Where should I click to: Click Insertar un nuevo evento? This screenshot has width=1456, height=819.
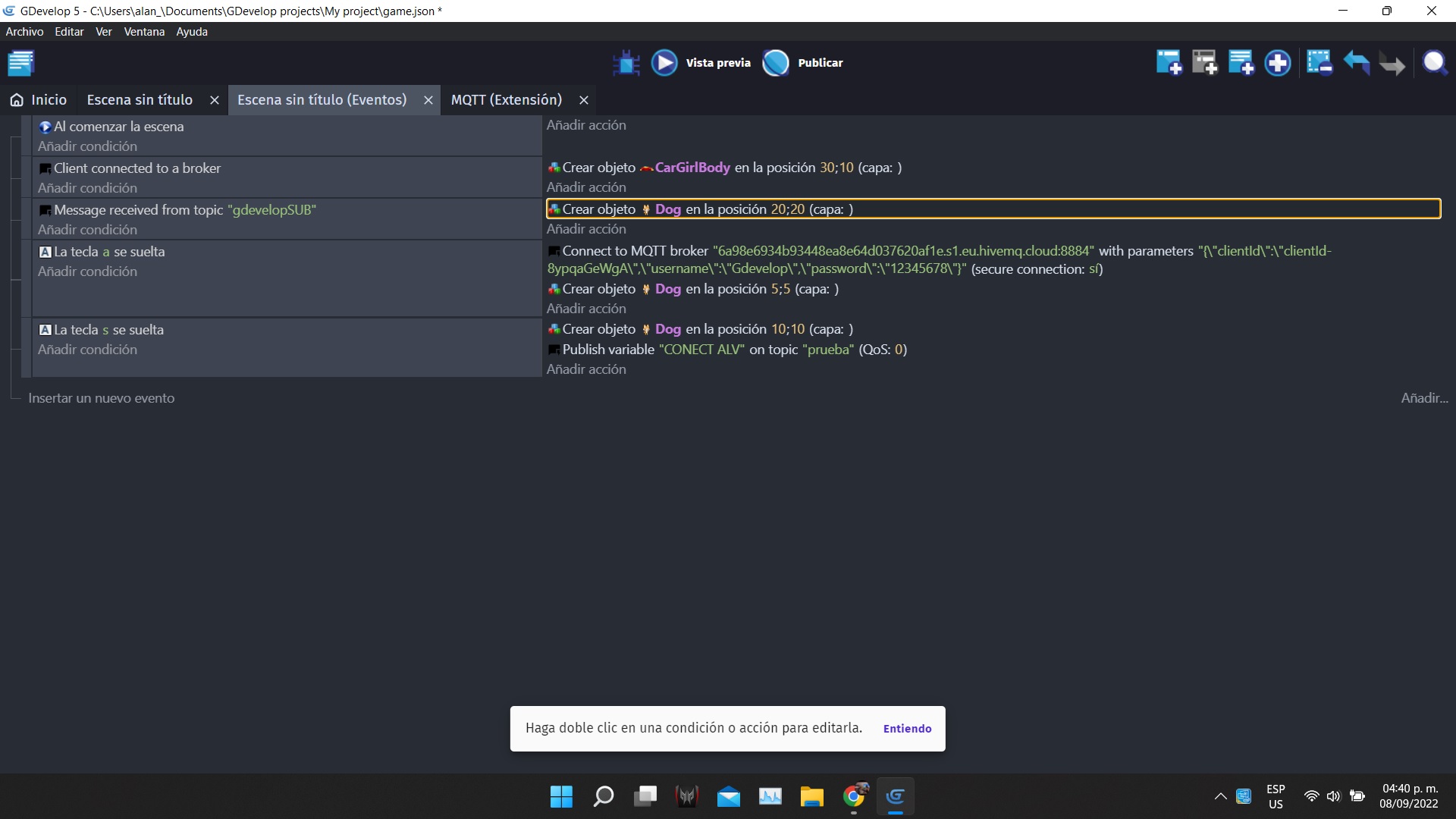pos(102,398)
